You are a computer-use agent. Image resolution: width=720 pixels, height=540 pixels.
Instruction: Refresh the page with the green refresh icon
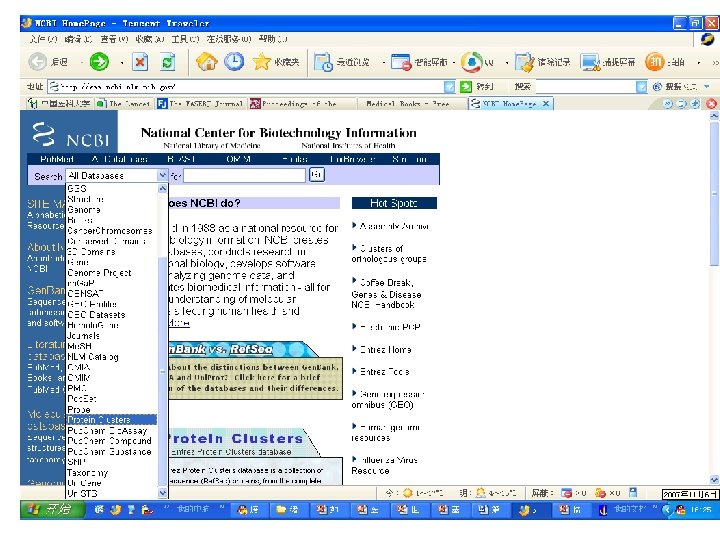[x=167, y=62]
